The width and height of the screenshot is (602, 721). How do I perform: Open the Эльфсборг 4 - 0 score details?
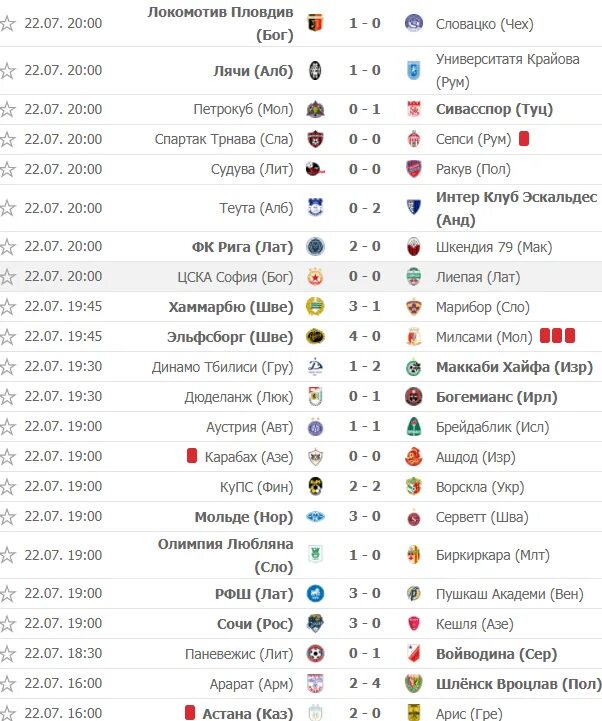(365, 336)
